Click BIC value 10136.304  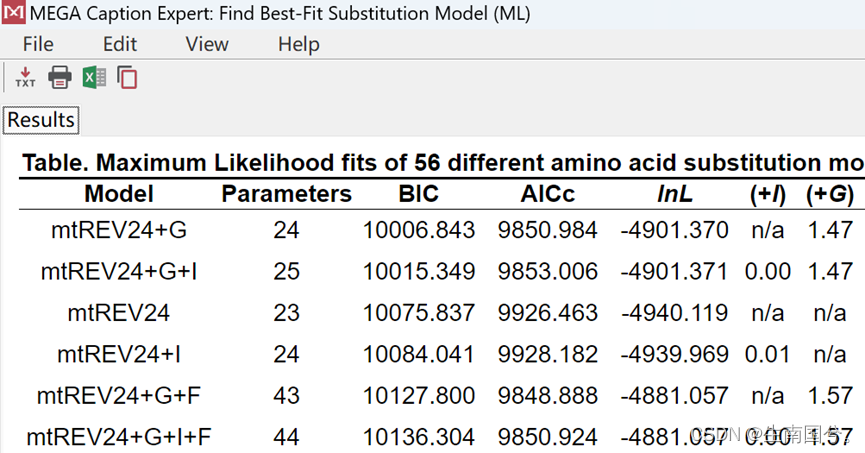point(419,437)
